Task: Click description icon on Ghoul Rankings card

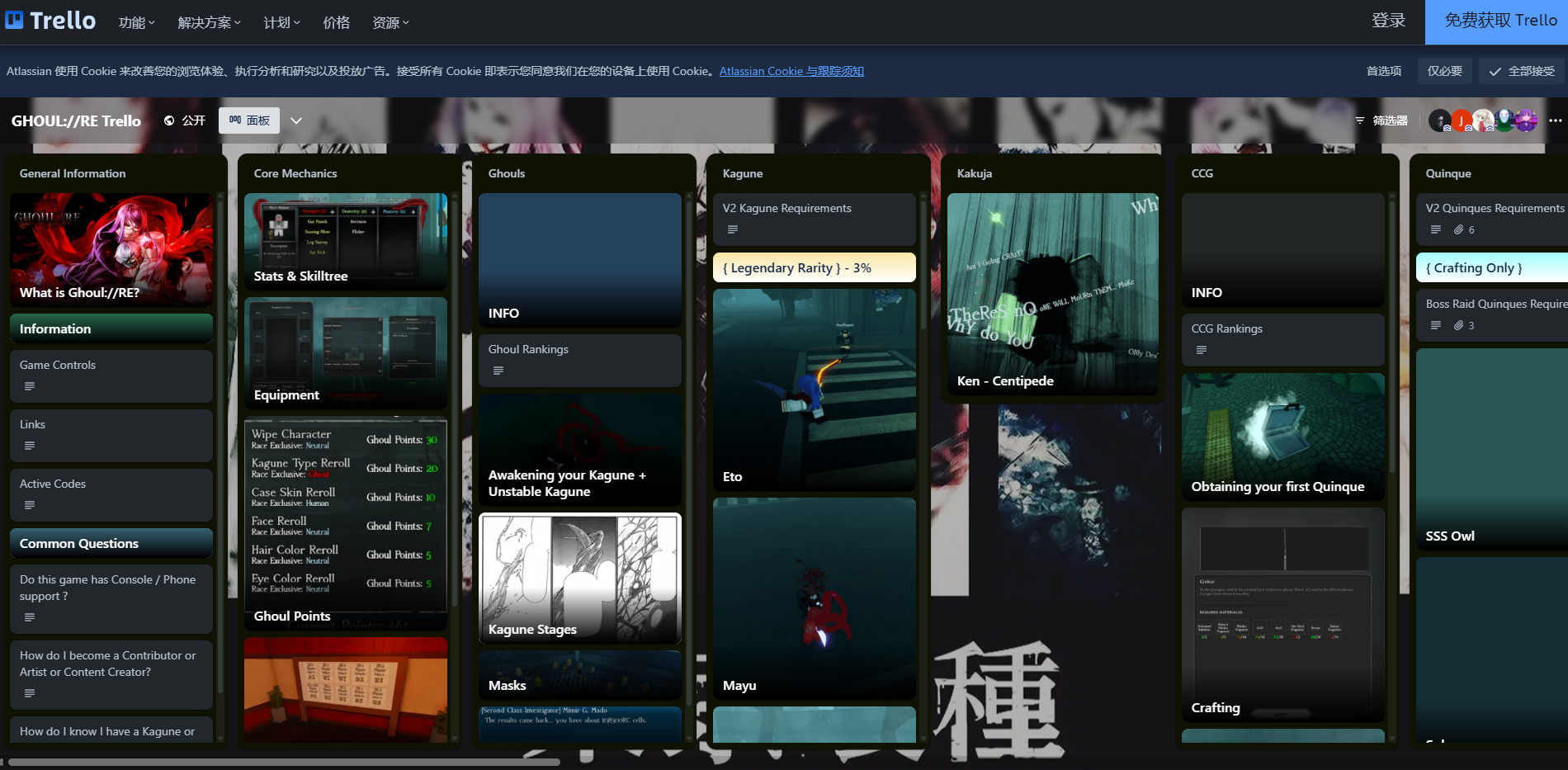Action: click(x=498, y=371)
